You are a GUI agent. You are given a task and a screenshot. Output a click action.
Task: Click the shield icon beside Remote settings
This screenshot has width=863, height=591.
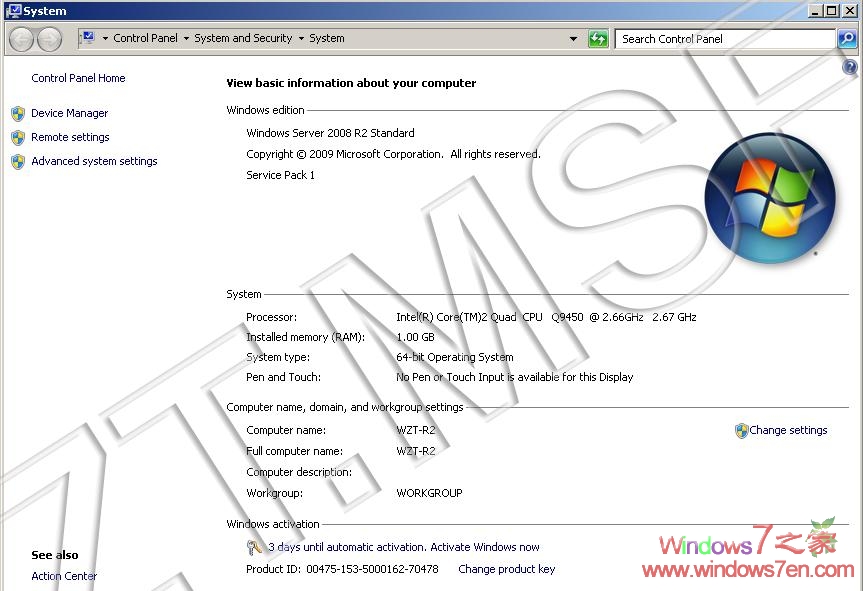pyautogui.click(x=17, y=137)
